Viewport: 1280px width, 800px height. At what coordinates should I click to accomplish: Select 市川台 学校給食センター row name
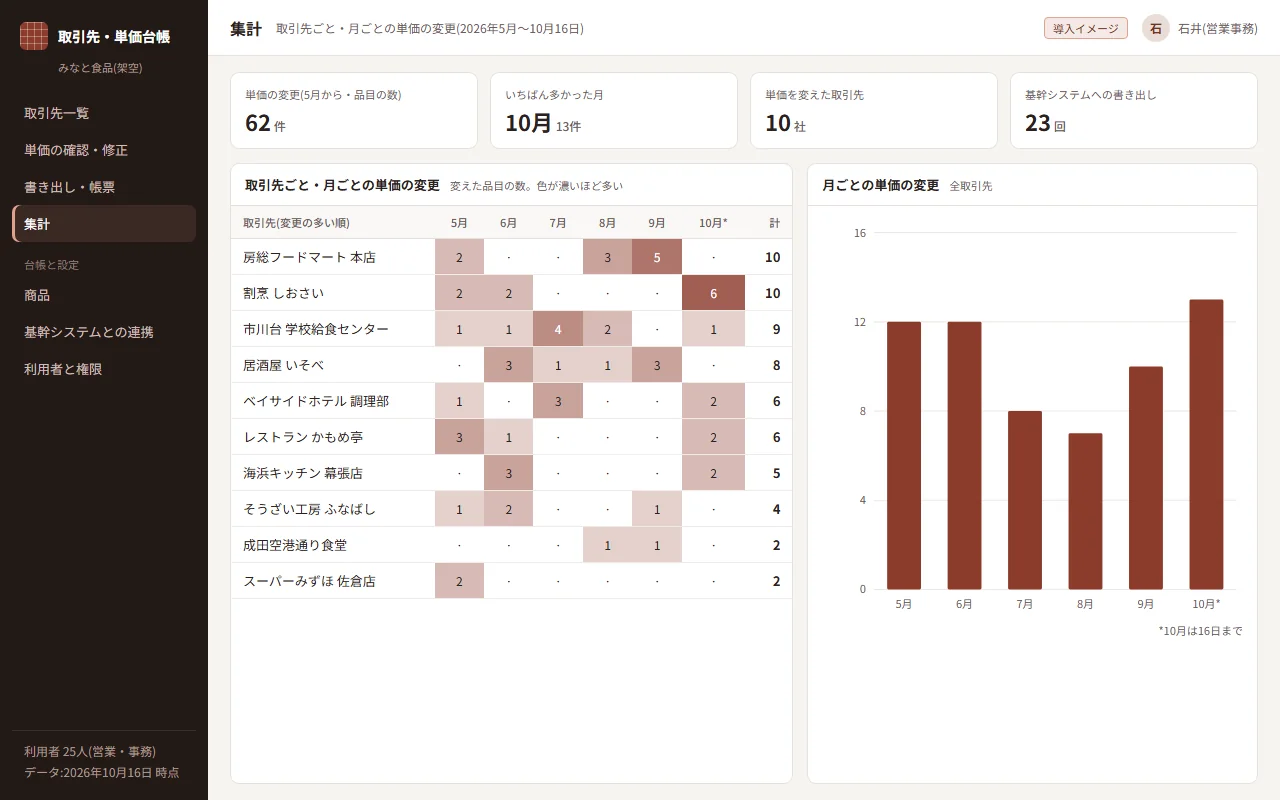(x=316, y=329)
